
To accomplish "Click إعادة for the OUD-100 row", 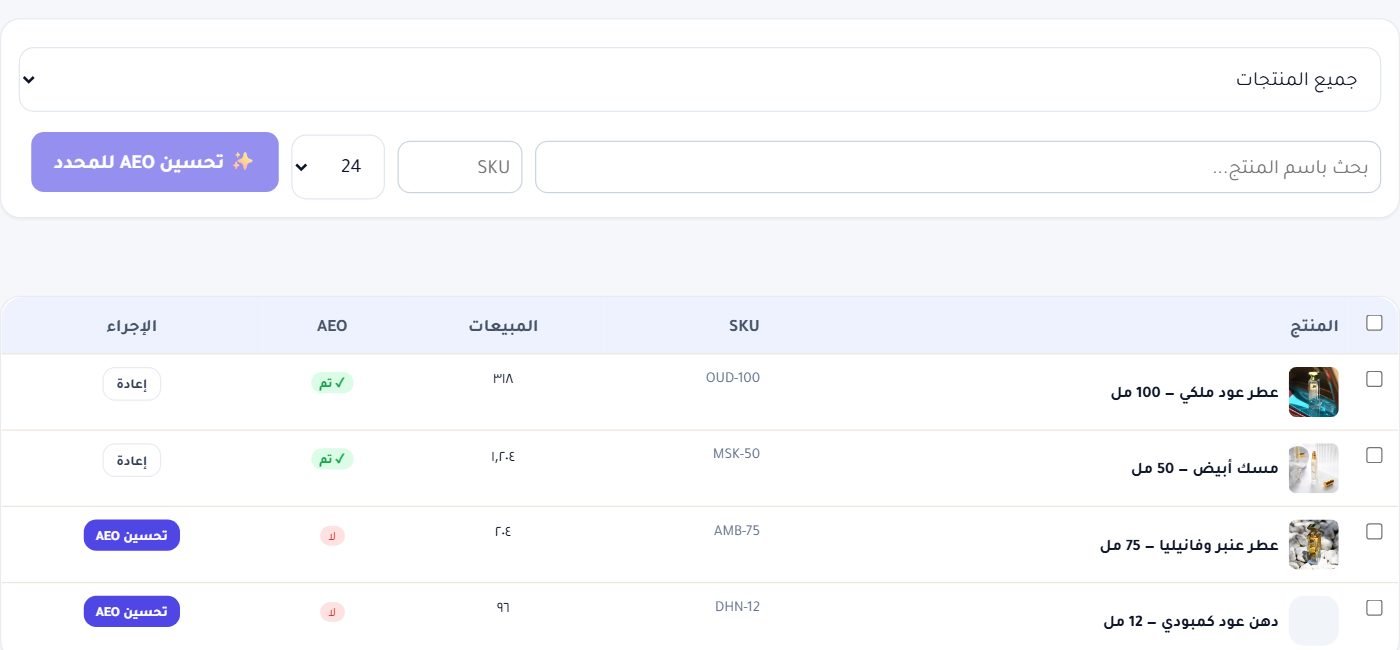I will 132,384.
